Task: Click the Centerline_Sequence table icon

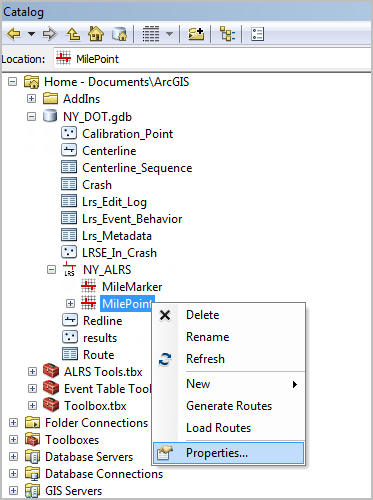Action: pyautogui.click(x=69, y=167)
